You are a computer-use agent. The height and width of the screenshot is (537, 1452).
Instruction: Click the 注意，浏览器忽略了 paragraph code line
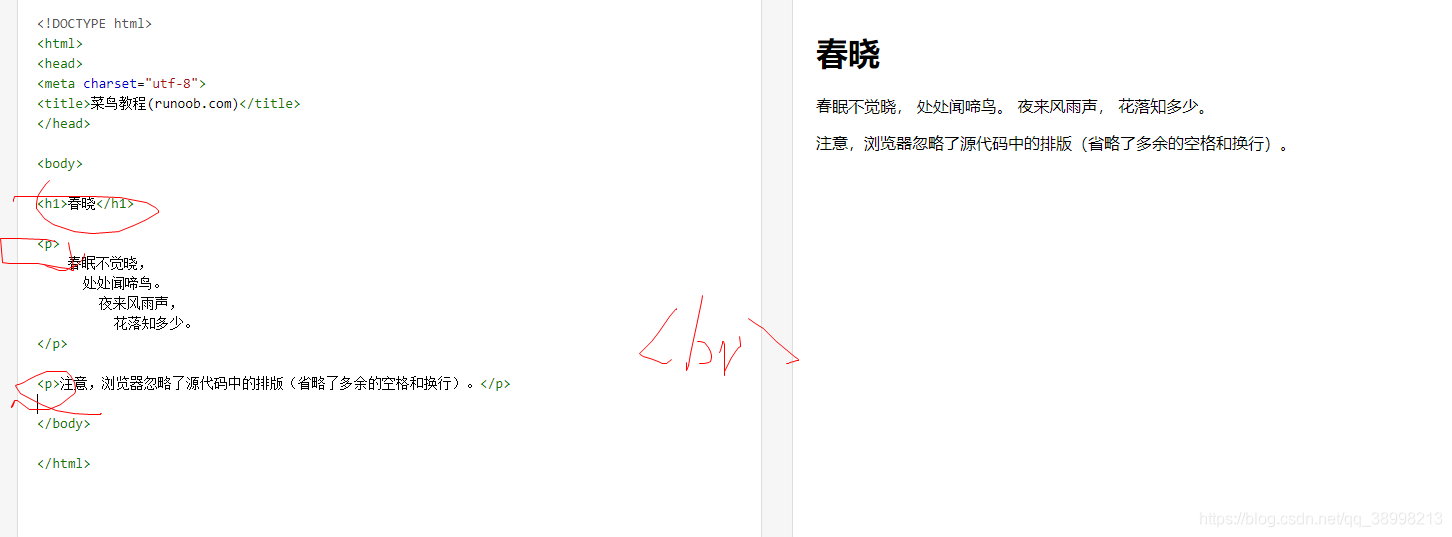click(x=274, y=383)
